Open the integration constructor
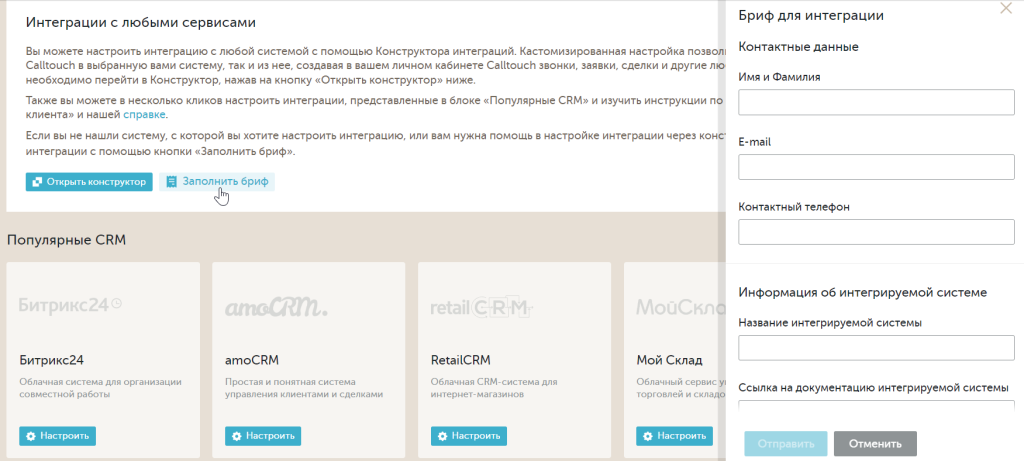The height and width of the screenshot is (461, 1024). pos(89,182)
